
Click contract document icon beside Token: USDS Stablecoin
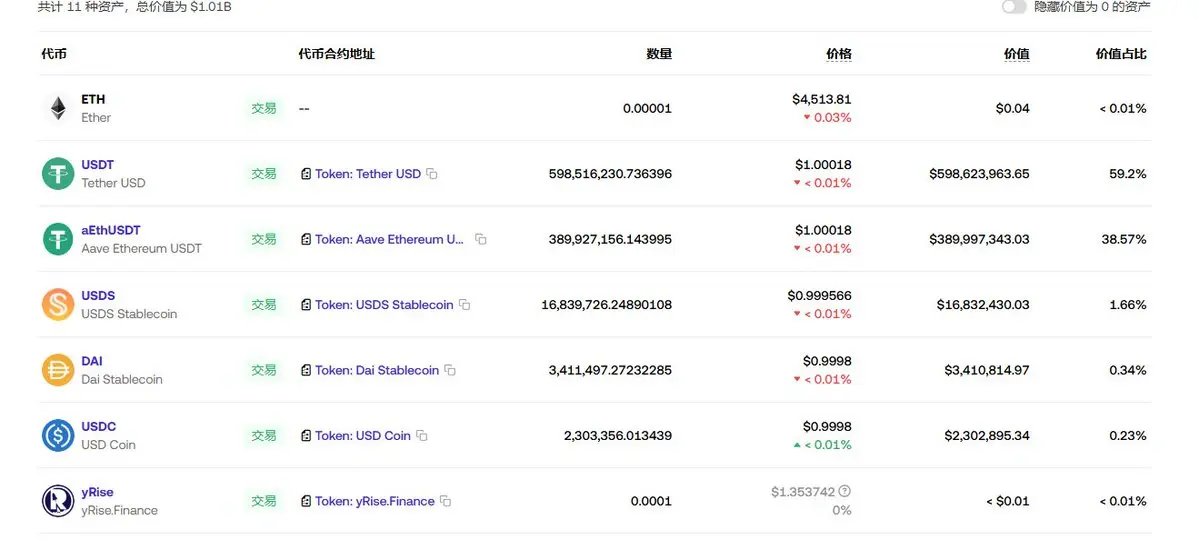point(306,304)
